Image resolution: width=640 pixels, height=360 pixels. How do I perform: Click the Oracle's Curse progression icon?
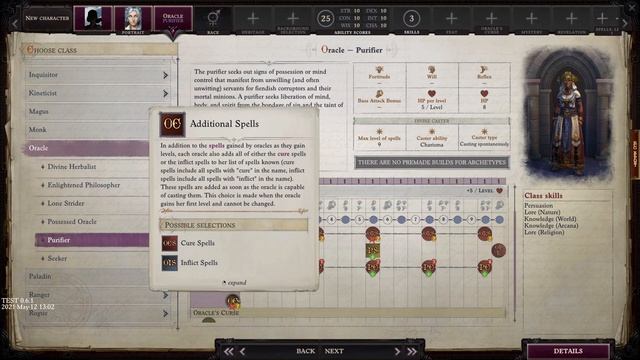[x=233, y=302]
